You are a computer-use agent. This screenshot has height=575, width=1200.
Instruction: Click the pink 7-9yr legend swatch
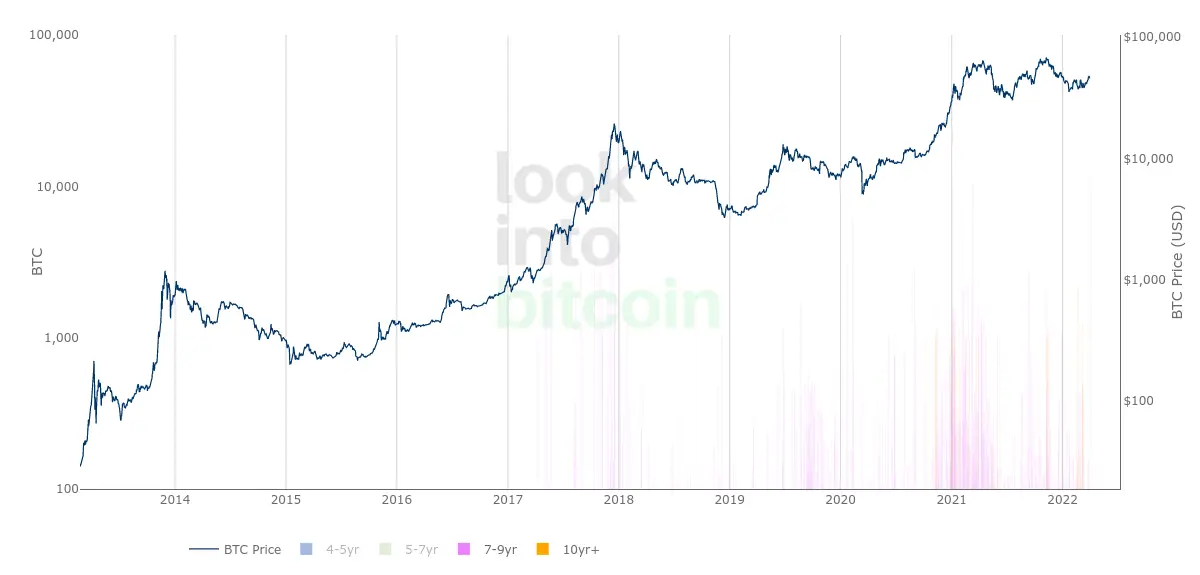(x=464, y=549)
